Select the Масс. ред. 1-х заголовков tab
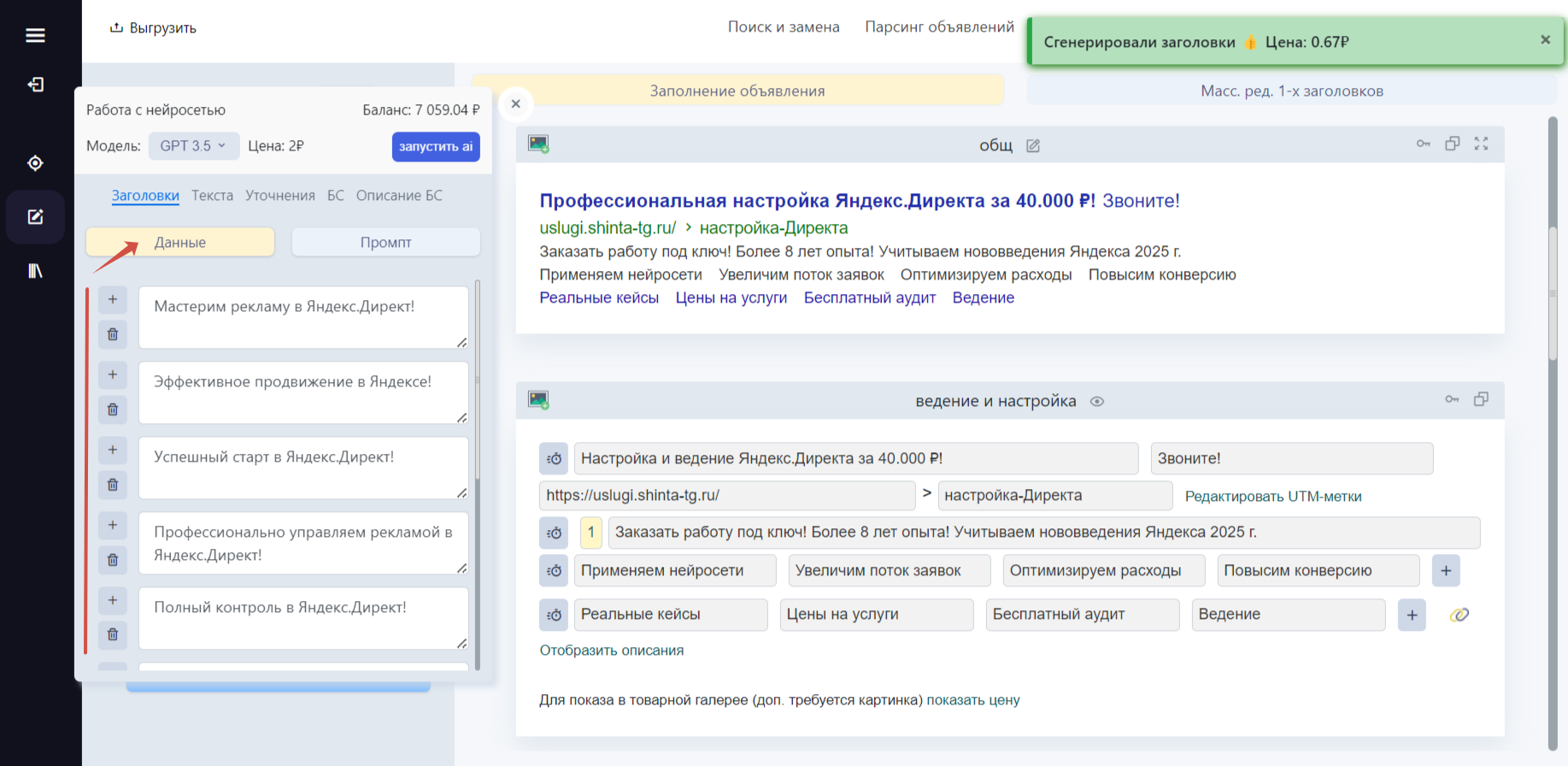 1291,91
